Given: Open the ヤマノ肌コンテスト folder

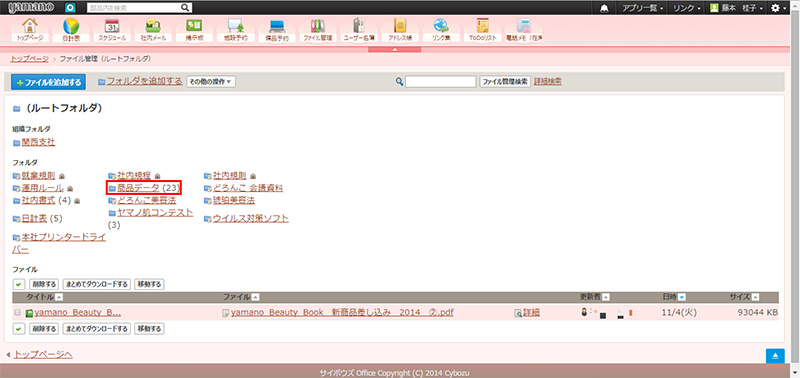Looking at the screenshot, I should coord(155,212).
